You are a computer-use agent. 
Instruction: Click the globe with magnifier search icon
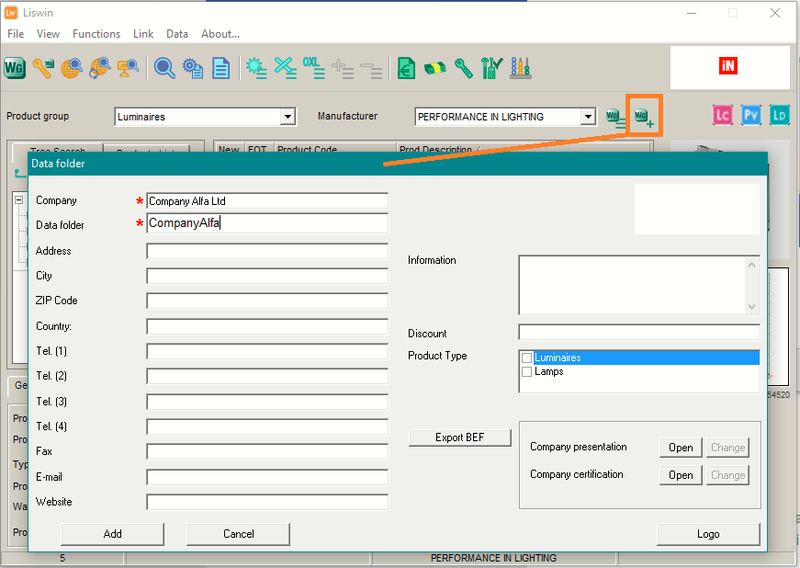[72, 68]
